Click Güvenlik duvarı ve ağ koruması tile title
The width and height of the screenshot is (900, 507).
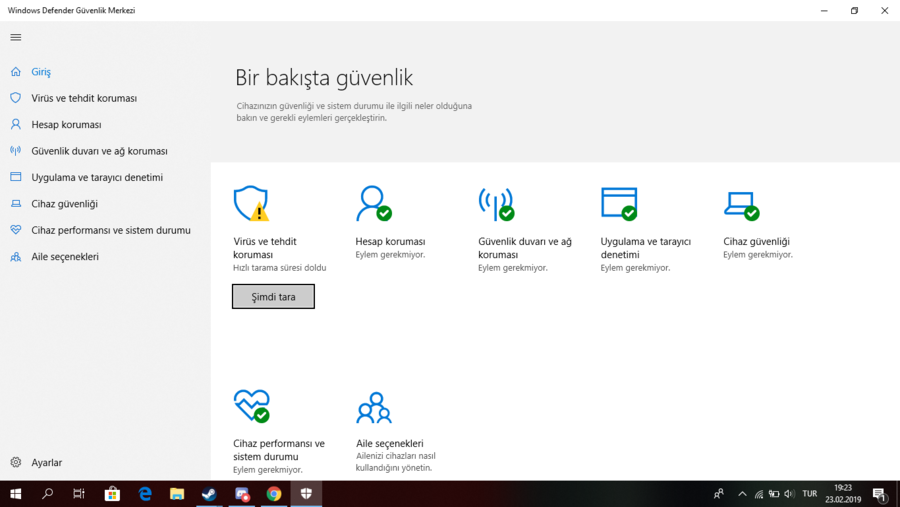point(525,248)
